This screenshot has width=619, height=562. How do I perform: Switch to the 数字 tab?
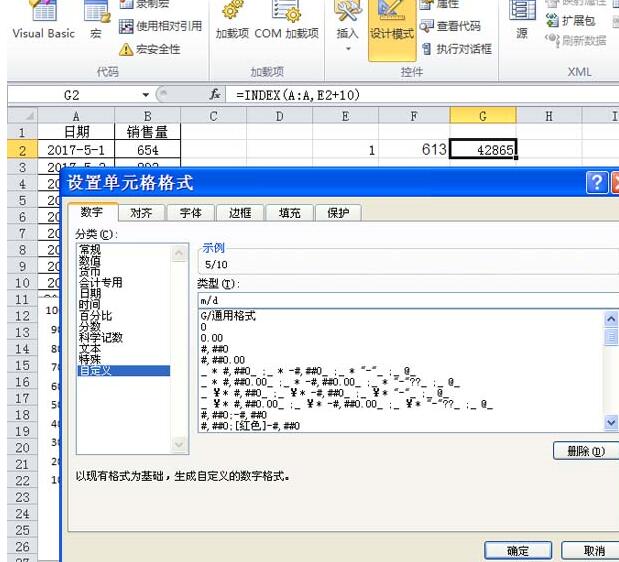(x=92, y=212)
